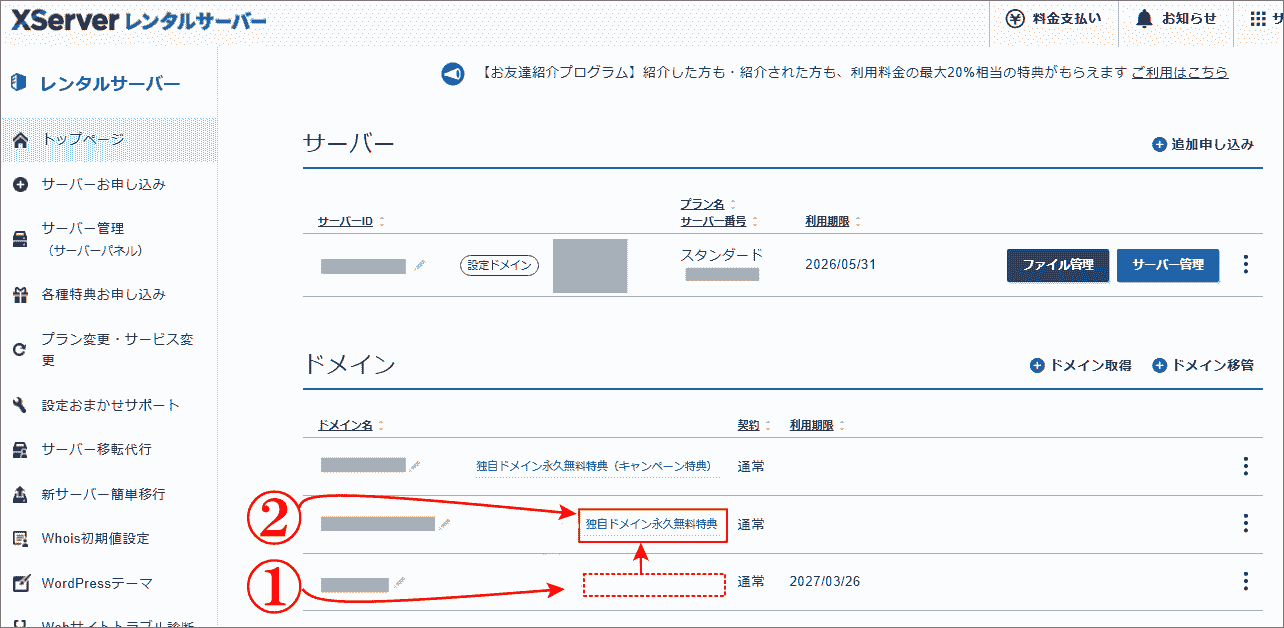Click the pencil edit icon beside the サーバーID
1284x628 pixels.
[420, 266]
